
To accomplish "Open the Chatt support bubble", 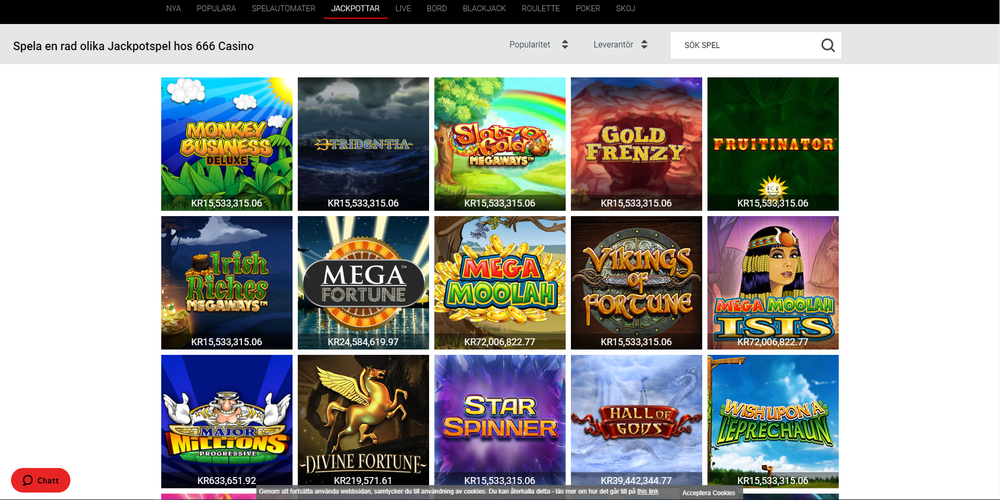I will tap(41, 480).
